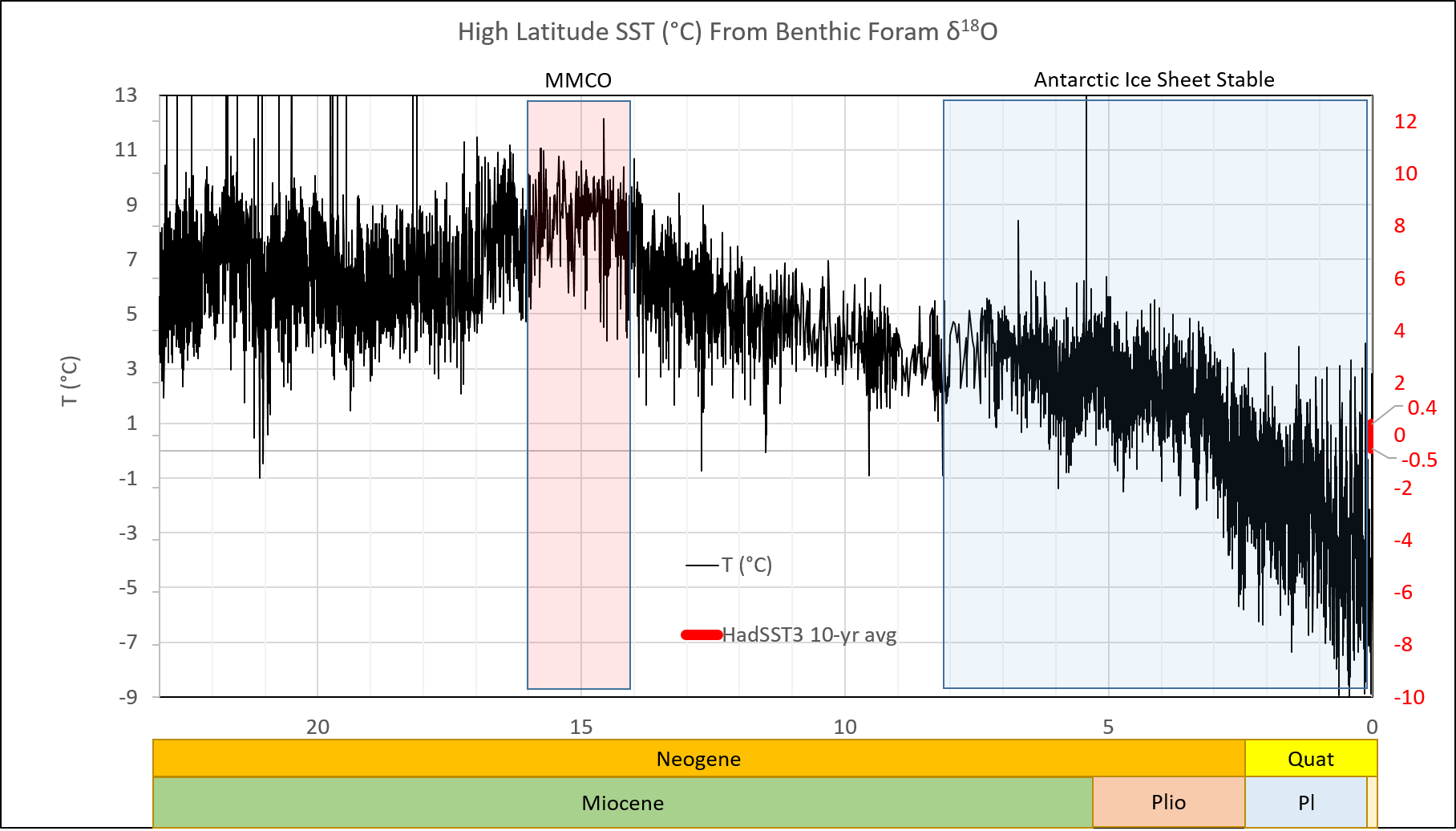Image resolution: width=1456 pixels, height=831 pixels.
Task: Click the orange Neogene period bar
Action: tap(698, 759)
